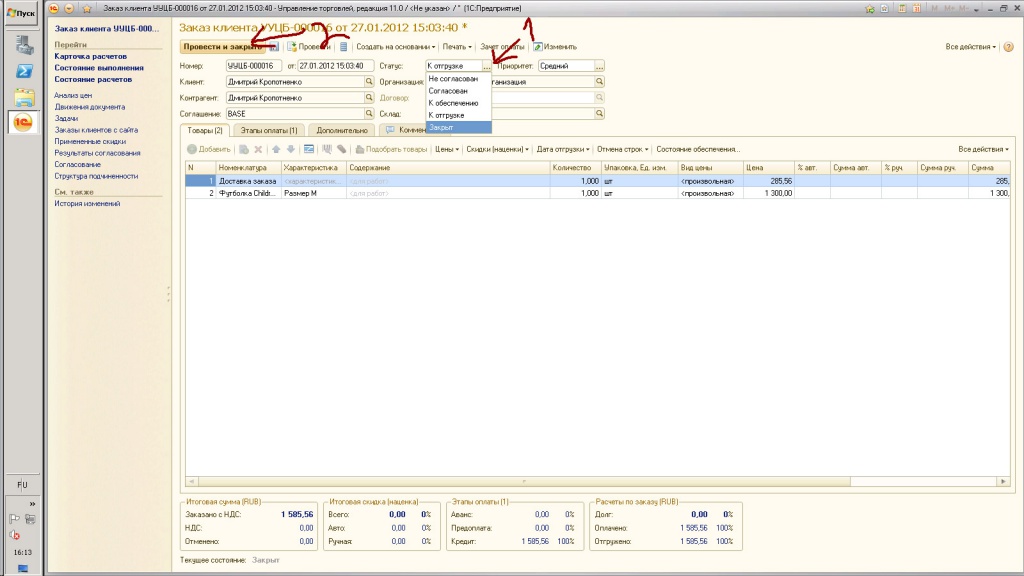Click the Состояние обеспечения button

(697, 150)
